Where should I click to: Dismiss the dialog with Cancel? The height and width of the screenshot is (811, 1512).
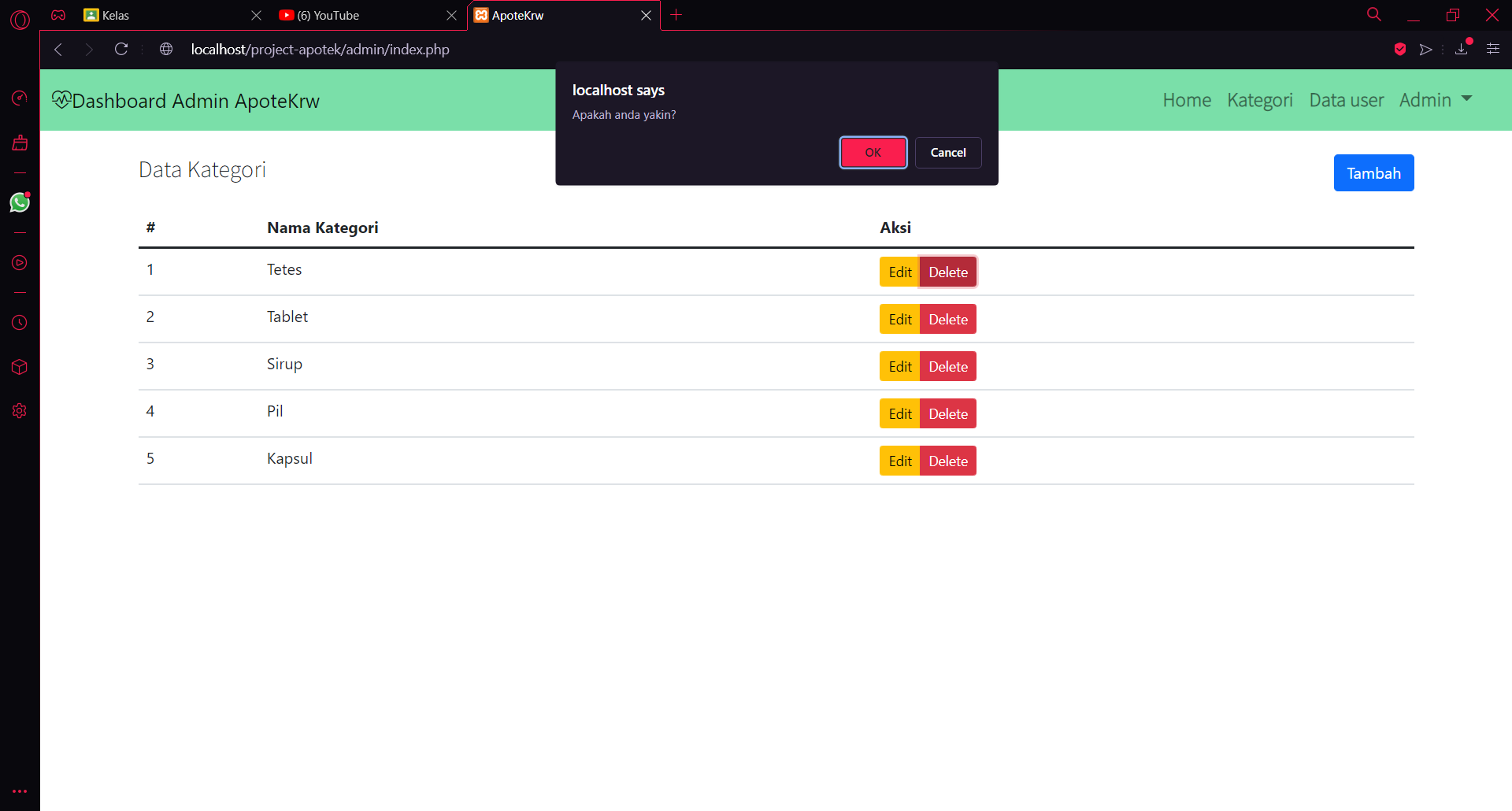947,152
